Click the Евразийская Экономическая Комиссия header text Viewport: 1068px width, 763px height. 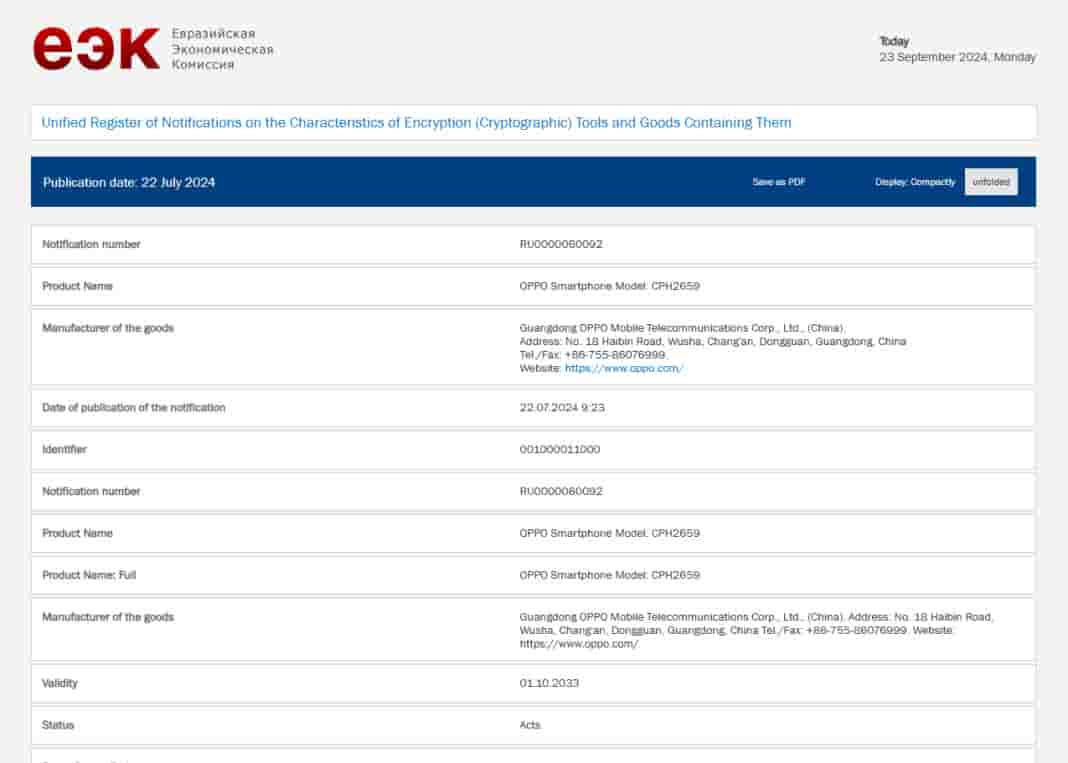click(222, 49)
